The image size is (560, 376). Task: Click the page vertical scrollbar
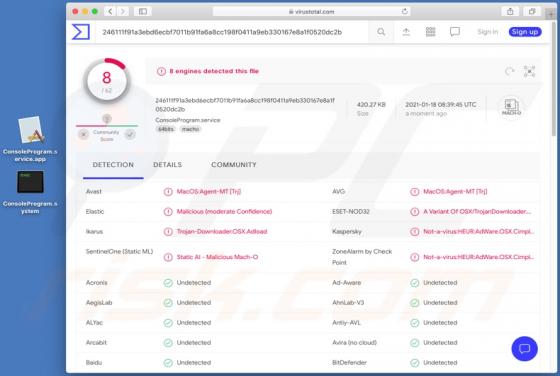(554, 79)
